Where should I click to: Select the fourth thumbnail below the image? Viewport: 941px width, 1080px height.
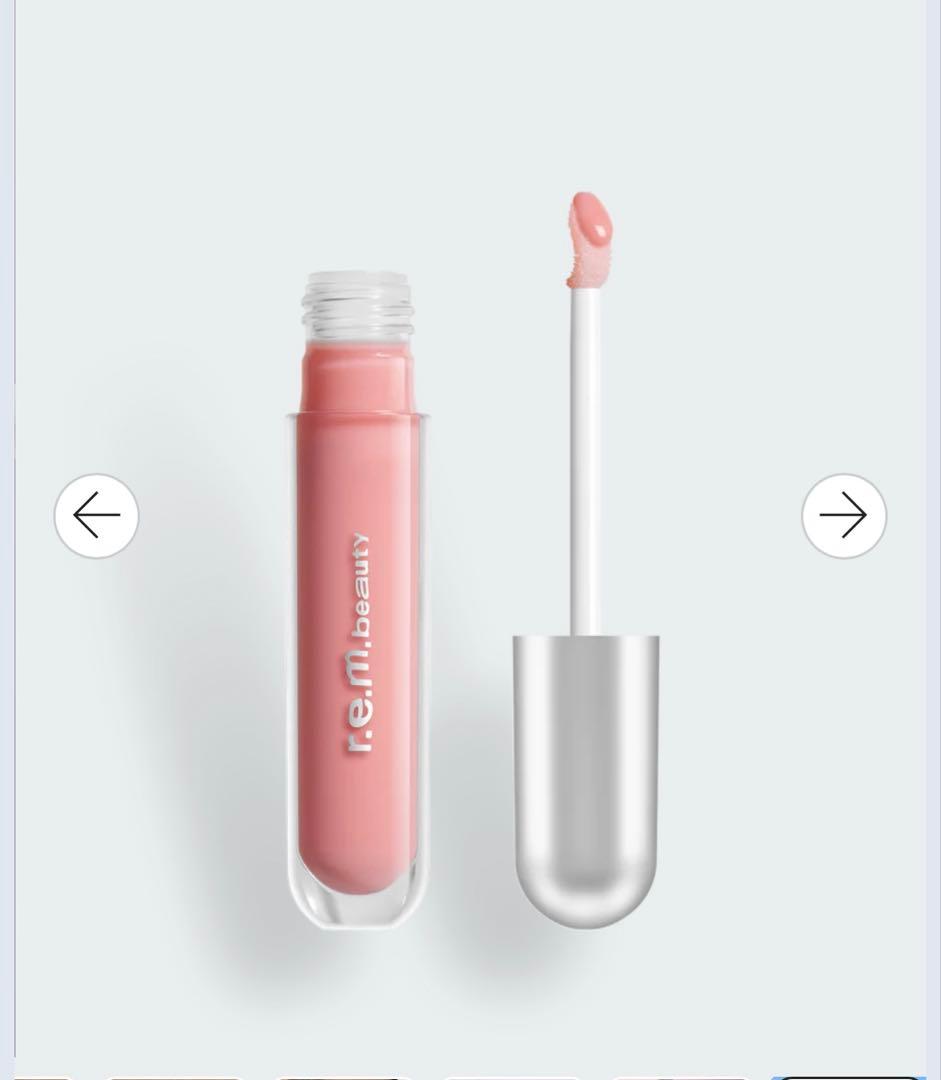(511, 1077)
